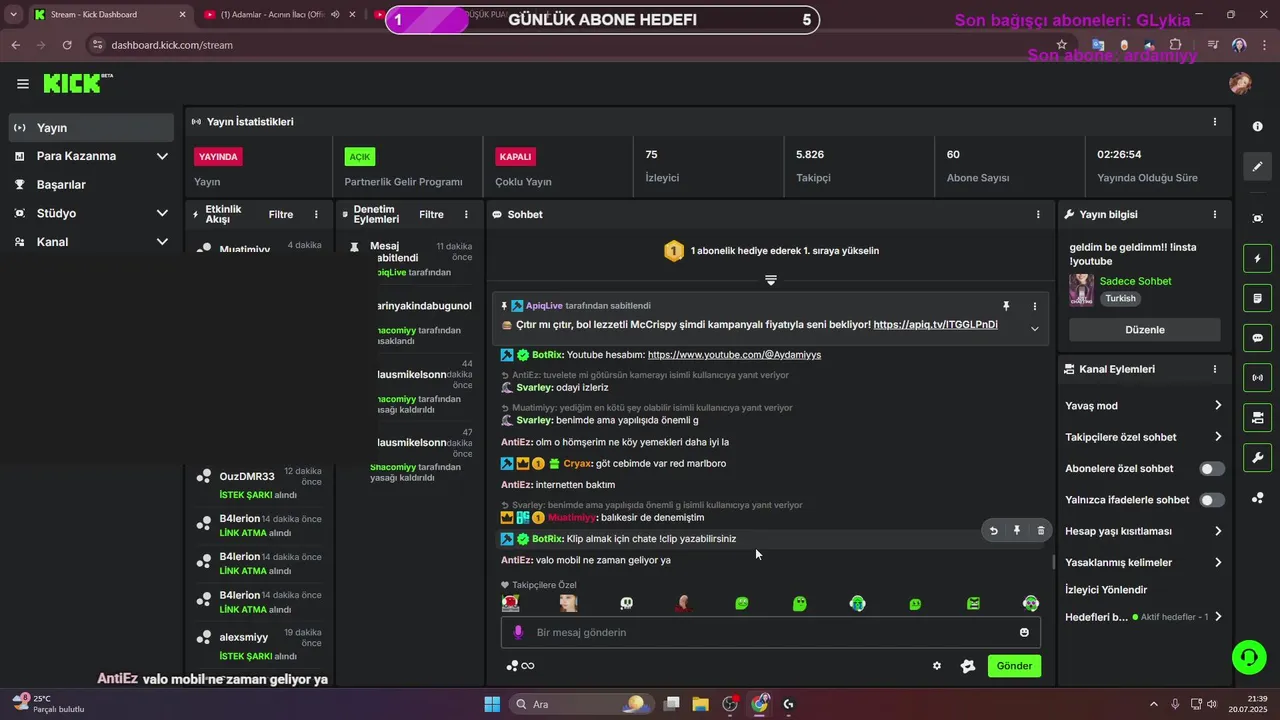Open the info icon in right sidebar
The height and width of the screenshot is (720, 1280).
point(1257,127)
